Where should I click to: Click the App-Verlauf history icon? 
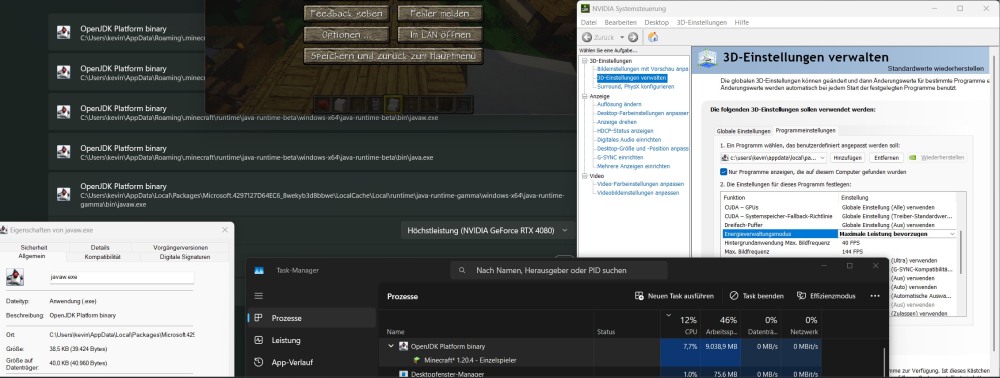[x=258, y=362]
